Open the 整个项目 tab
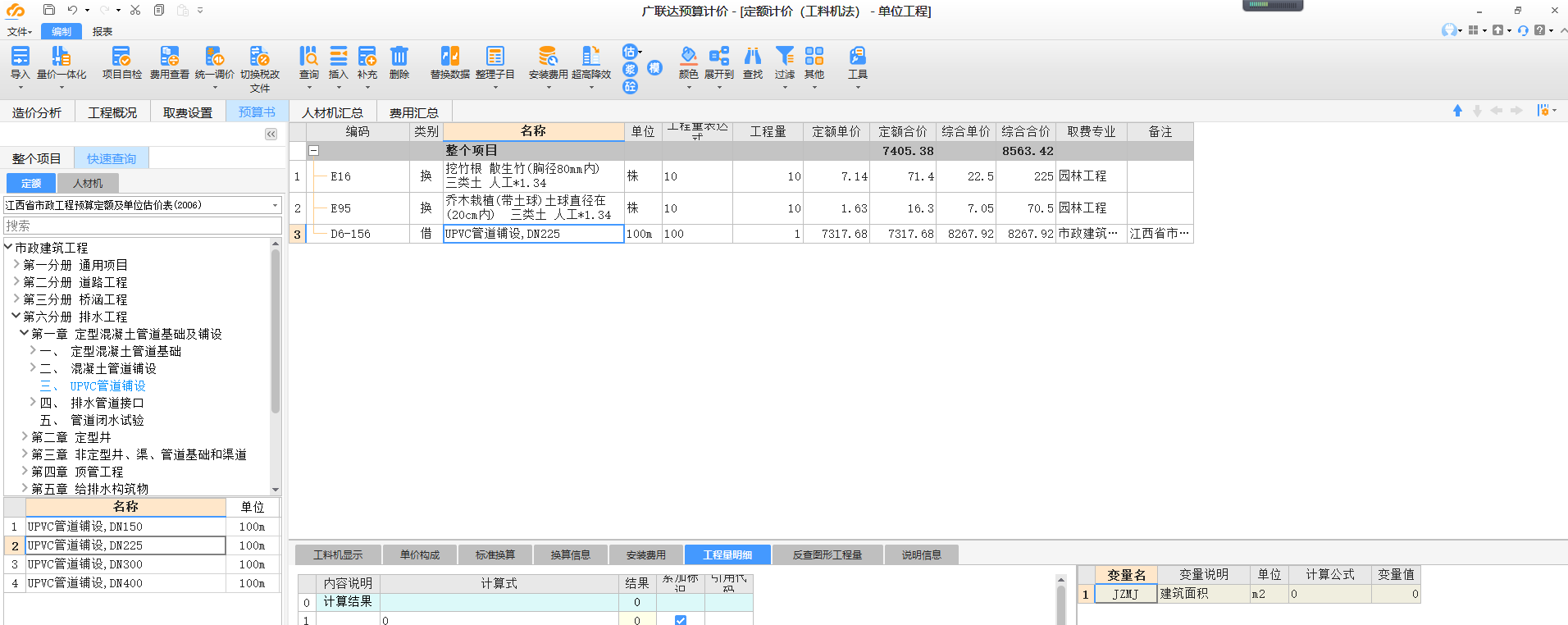Viewport: 1568px width, 625px height. tap(37, 158)
